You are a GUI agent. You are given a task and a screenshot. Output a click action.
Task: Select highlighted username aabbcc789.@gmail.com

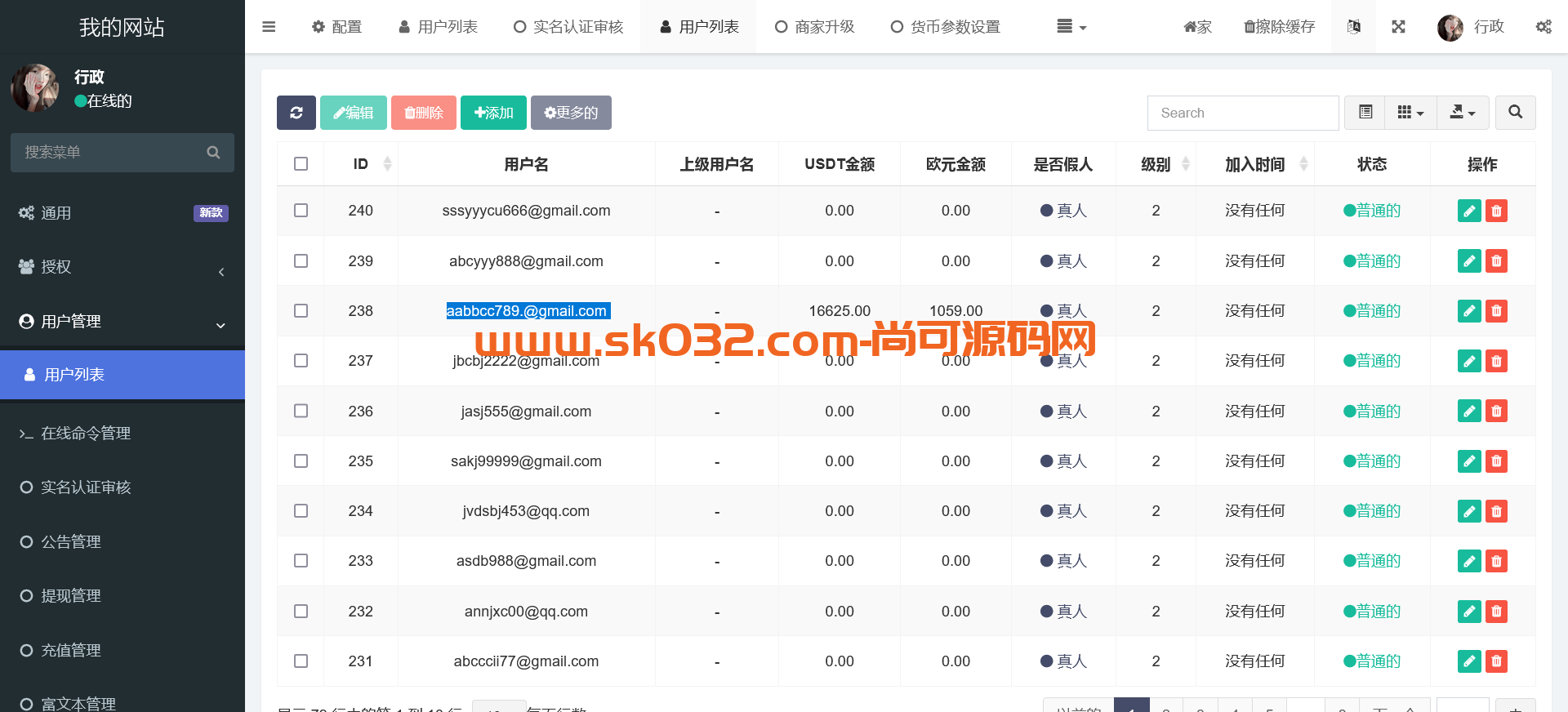[527, 311]
